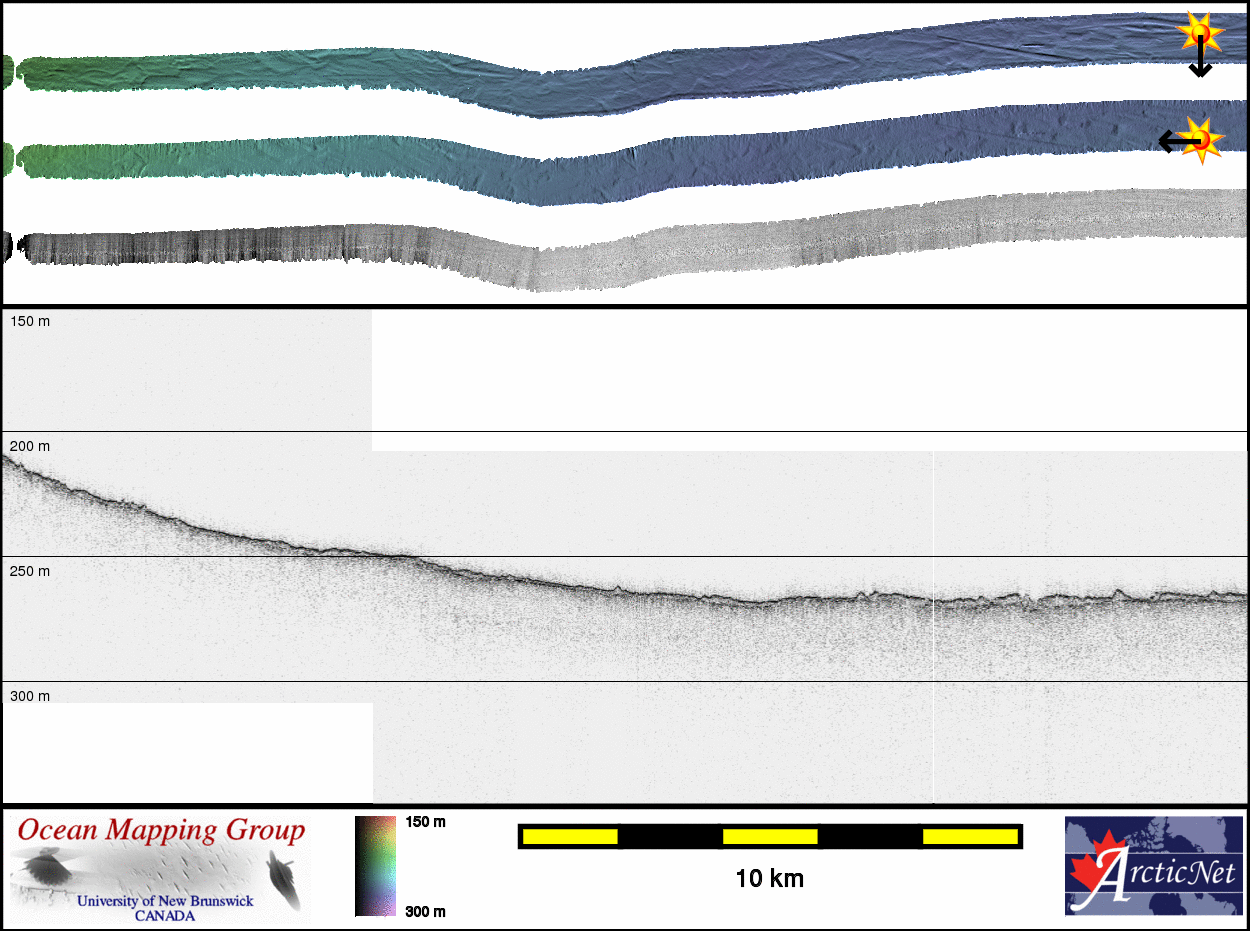This screenshot has height=931, width=1250.
Task: Select the 200 m depth label in profile
Action: pyautogui.click(x=30, y=446)
